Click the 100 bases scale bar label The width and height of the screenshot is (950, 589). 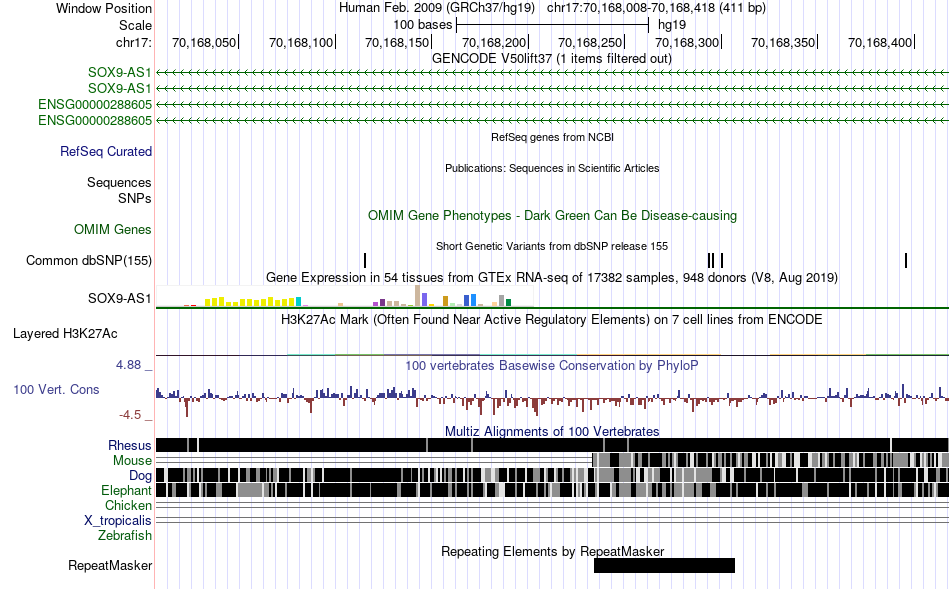[x=423, y=25]
